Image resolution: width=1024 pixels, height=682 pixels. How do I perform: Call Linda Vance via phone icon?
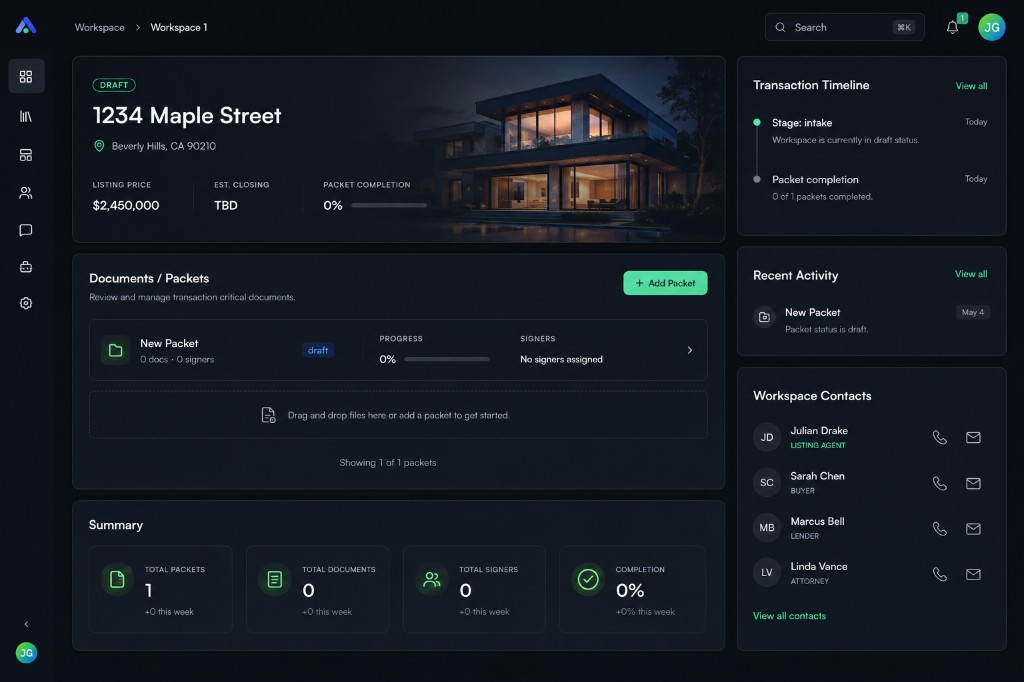click(940, 574)
